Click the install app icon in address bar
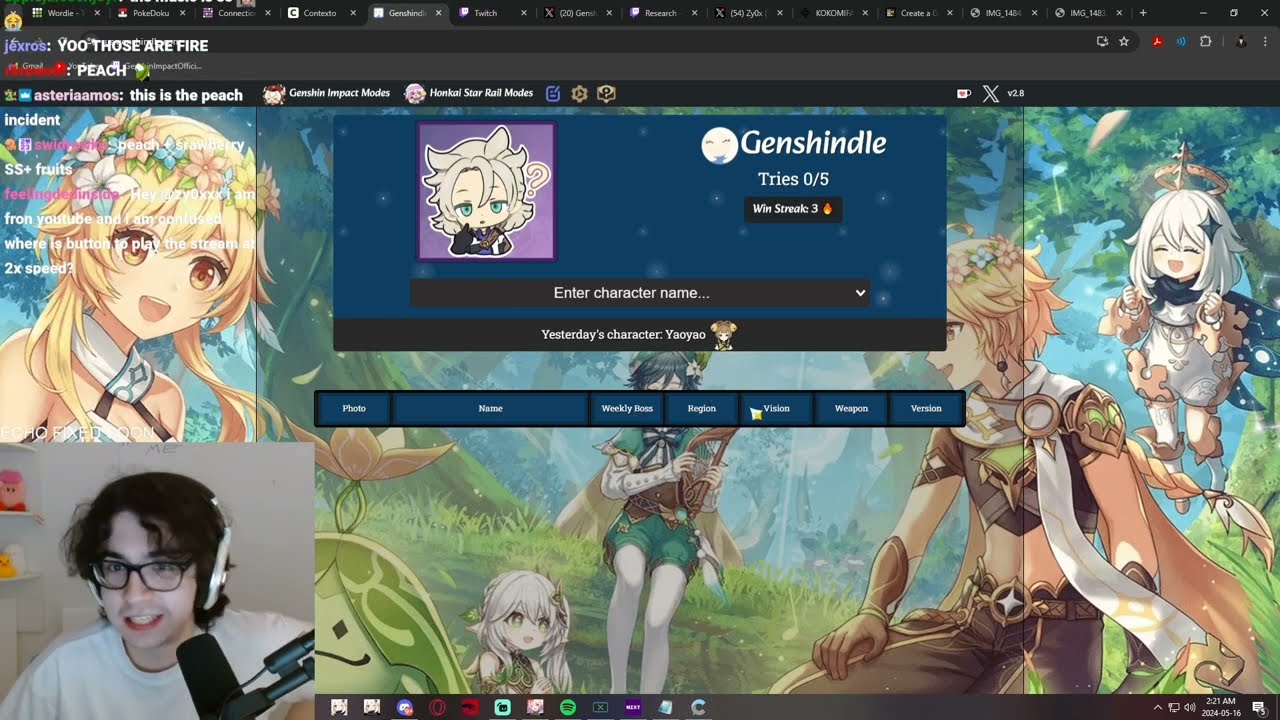Image resolution: width=1280 pixels, height=720 pixels. [1102, 41]
